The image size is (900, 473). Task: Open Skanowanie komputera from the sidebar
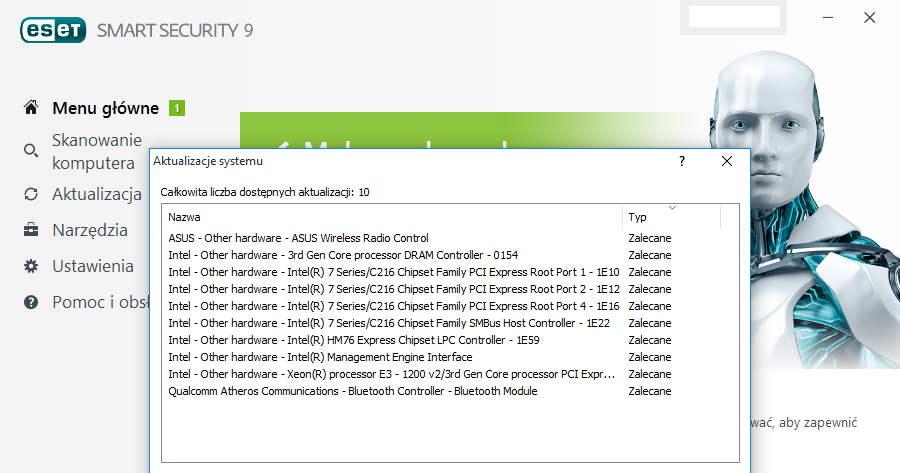(96, 152)
